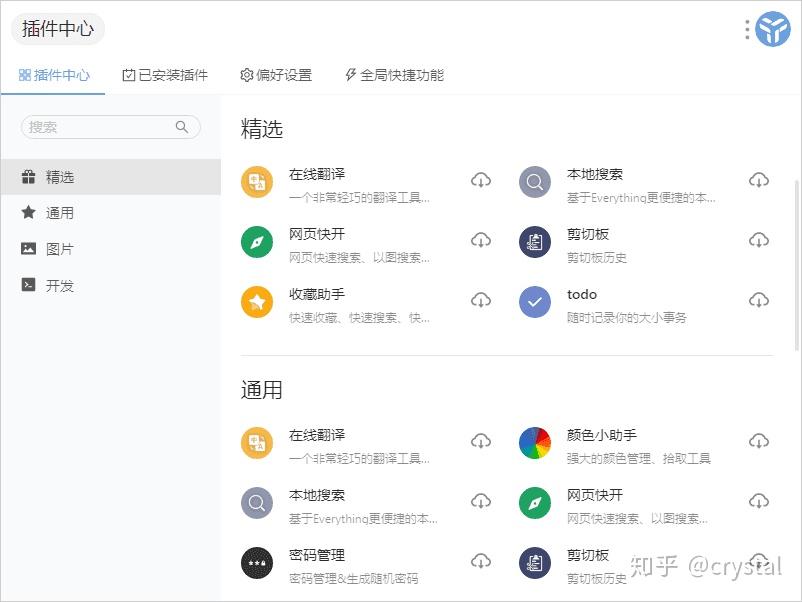This screenshot has height=602, width=802.
Task: Click the todo checkmark icon
Action: click(x=535, y=302)
